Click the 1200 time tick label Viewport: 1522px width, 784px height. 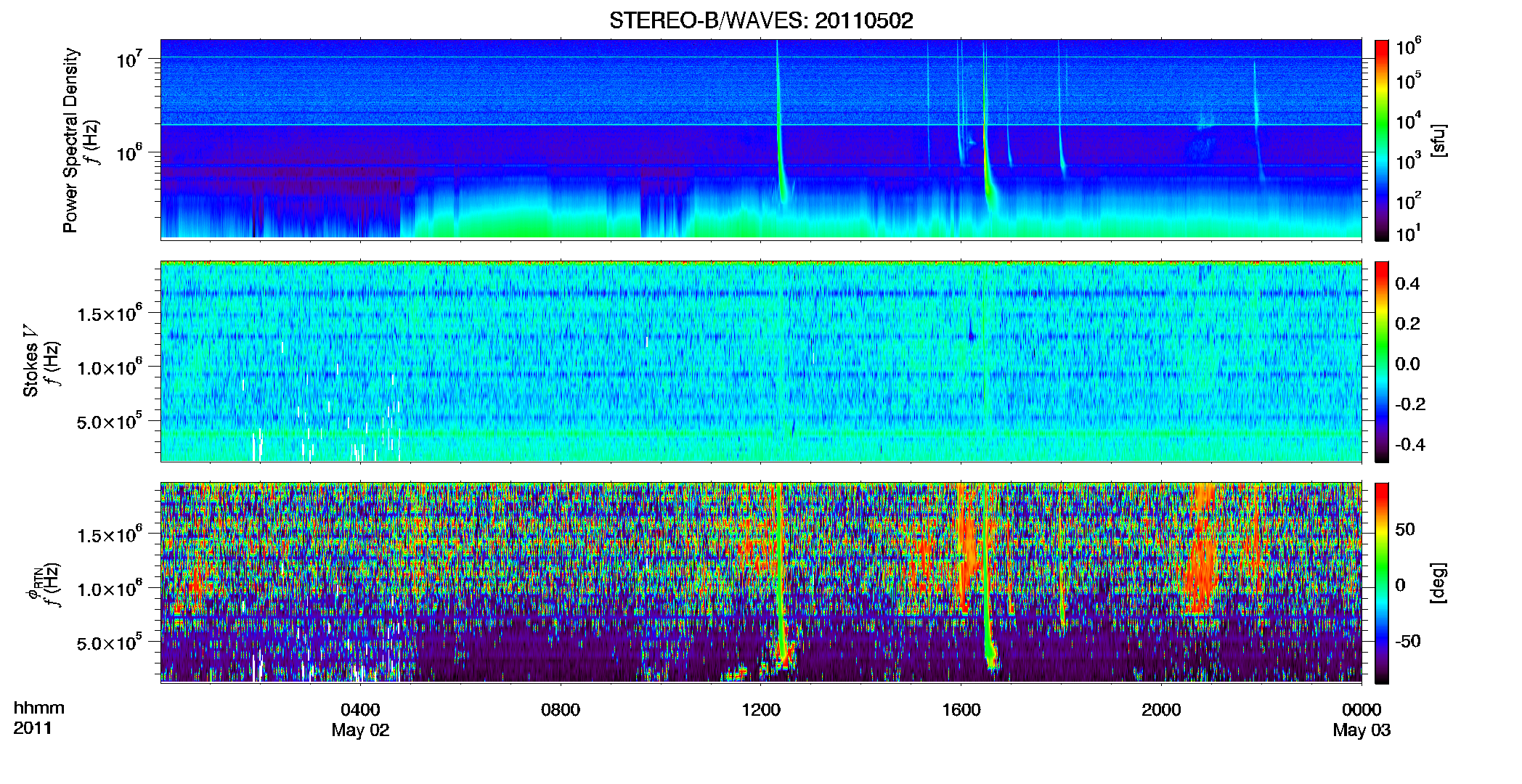(761, 710)
